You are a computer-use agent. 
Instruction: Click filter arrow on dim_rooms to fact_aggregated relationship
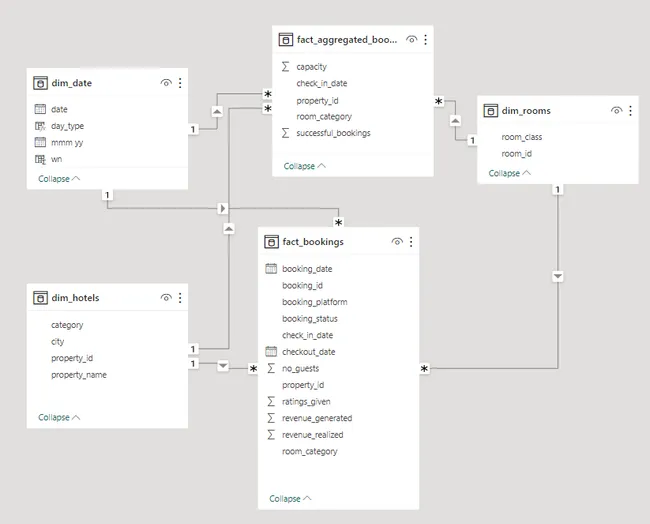tap(455, 121)
